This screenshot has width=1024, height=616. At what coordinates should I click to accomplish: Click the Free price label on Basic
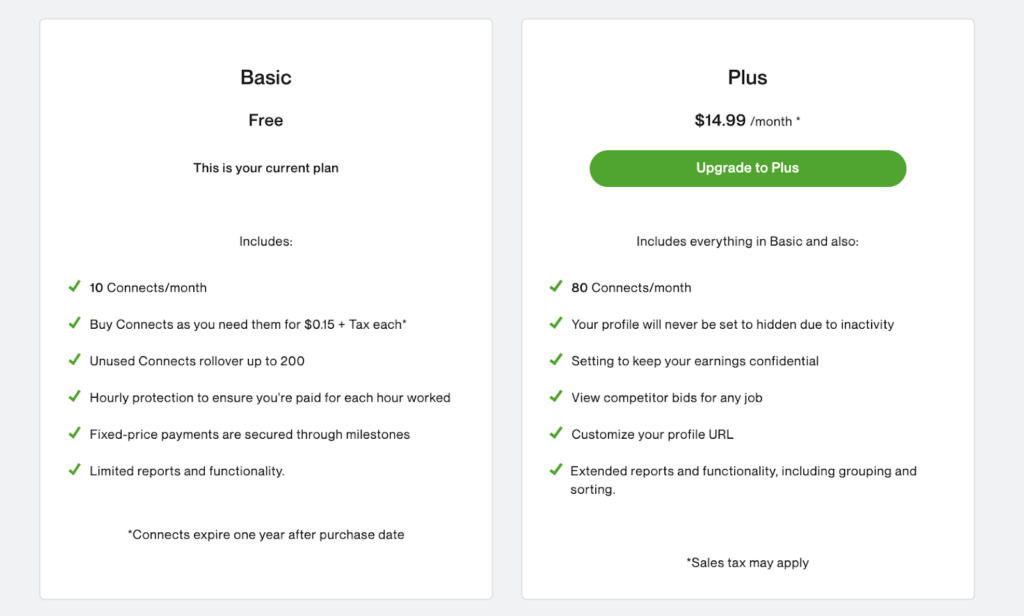click(x=266, y=120)
